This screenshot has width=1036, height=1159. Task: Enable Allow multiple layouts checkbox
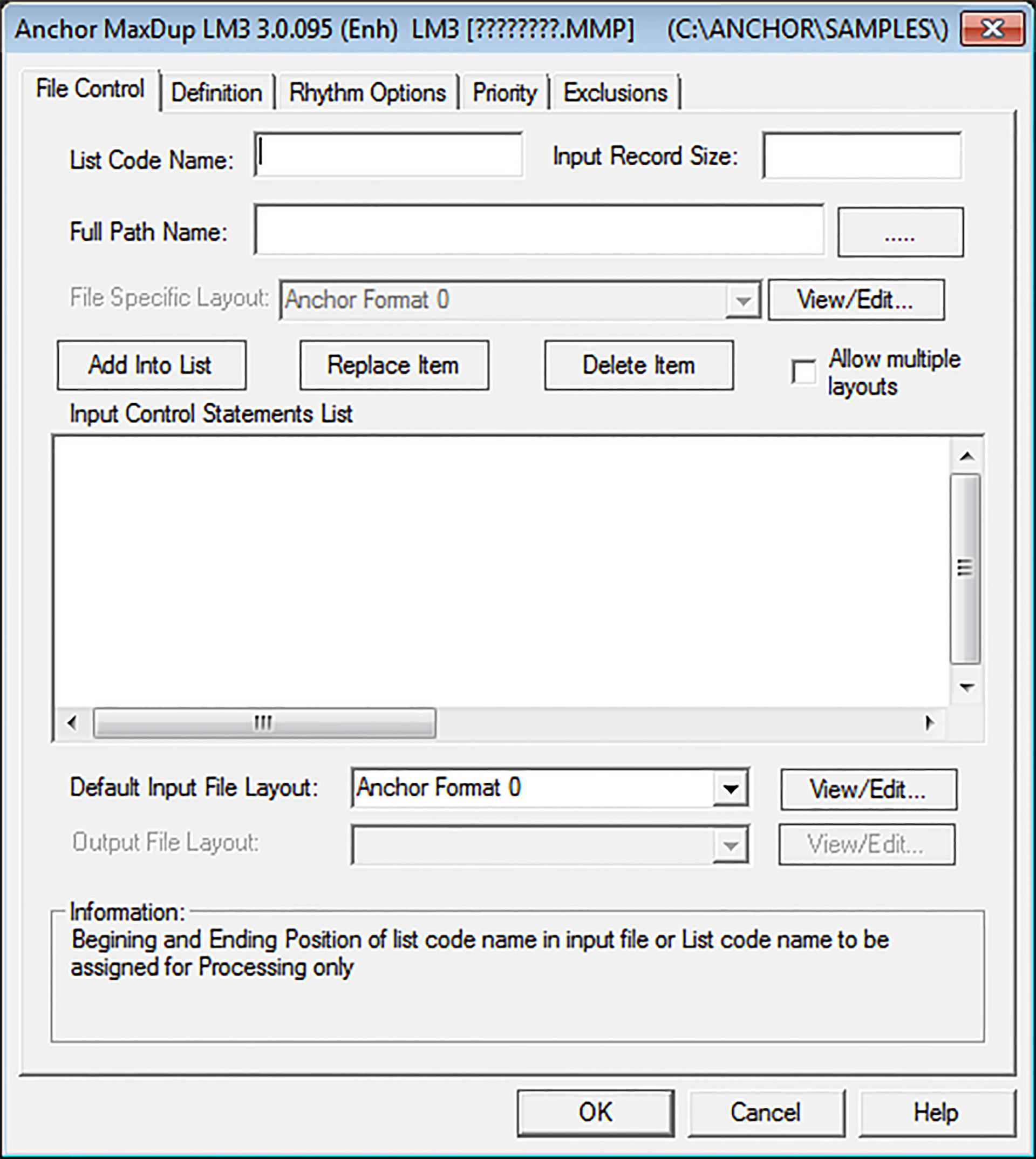pos(804,373)
